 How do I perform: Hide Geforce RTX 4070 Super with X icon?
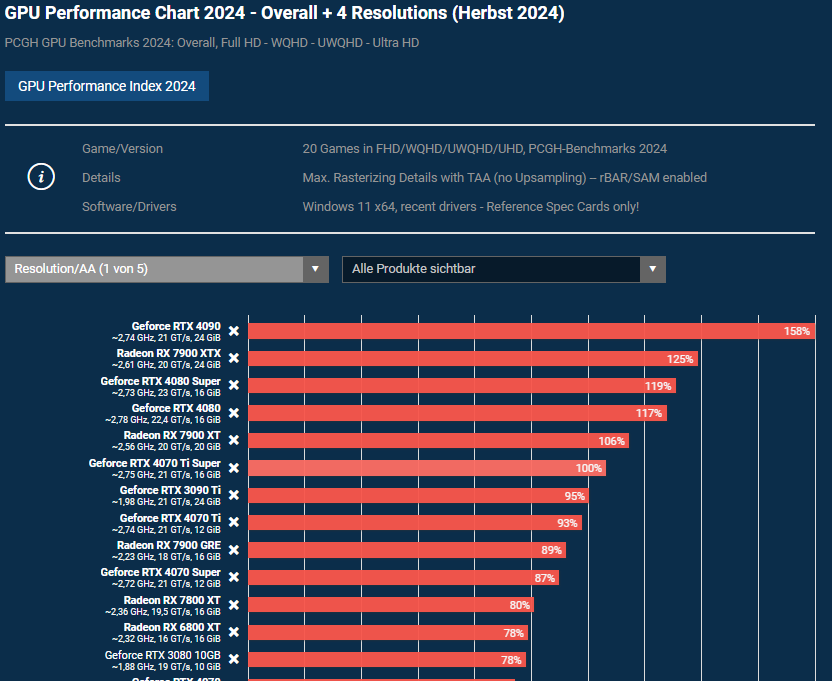(x=233, y=577)
